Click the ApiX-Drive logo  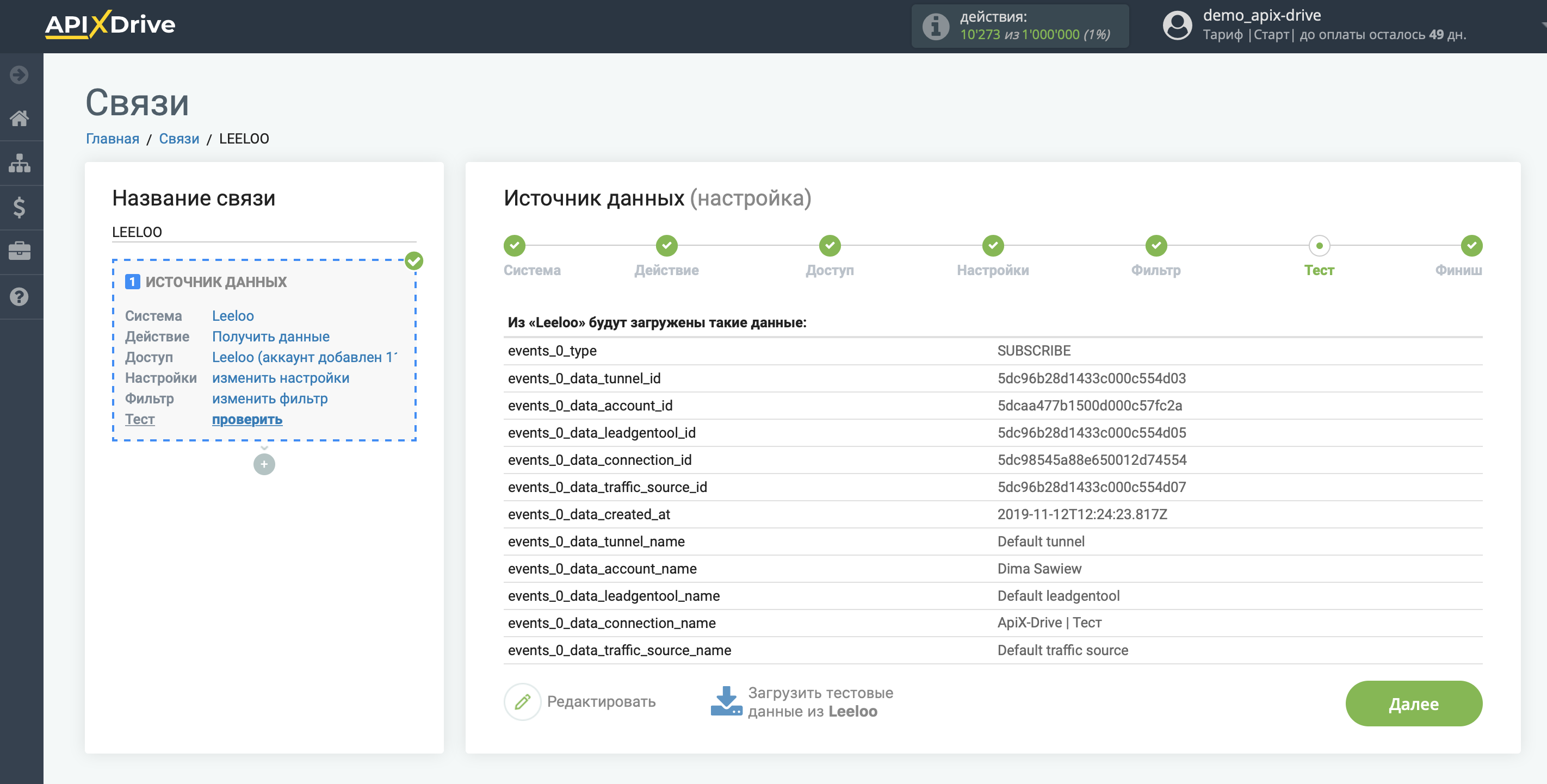click(110, 24)
